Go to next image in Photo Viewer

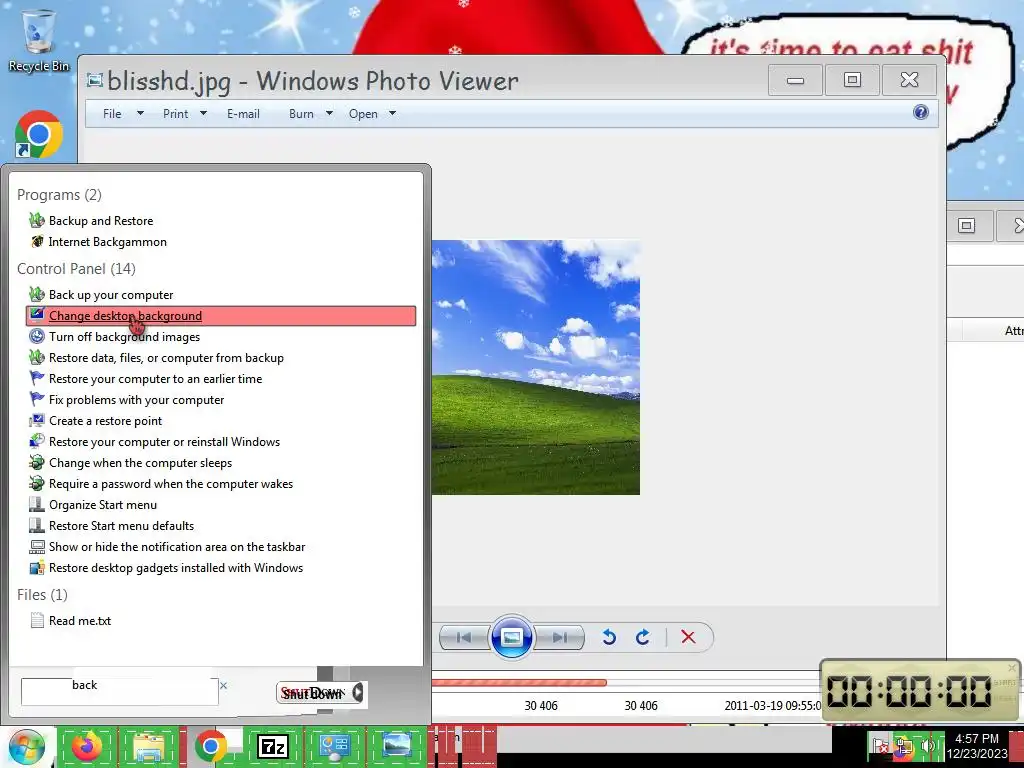click(x=559, y=637)
